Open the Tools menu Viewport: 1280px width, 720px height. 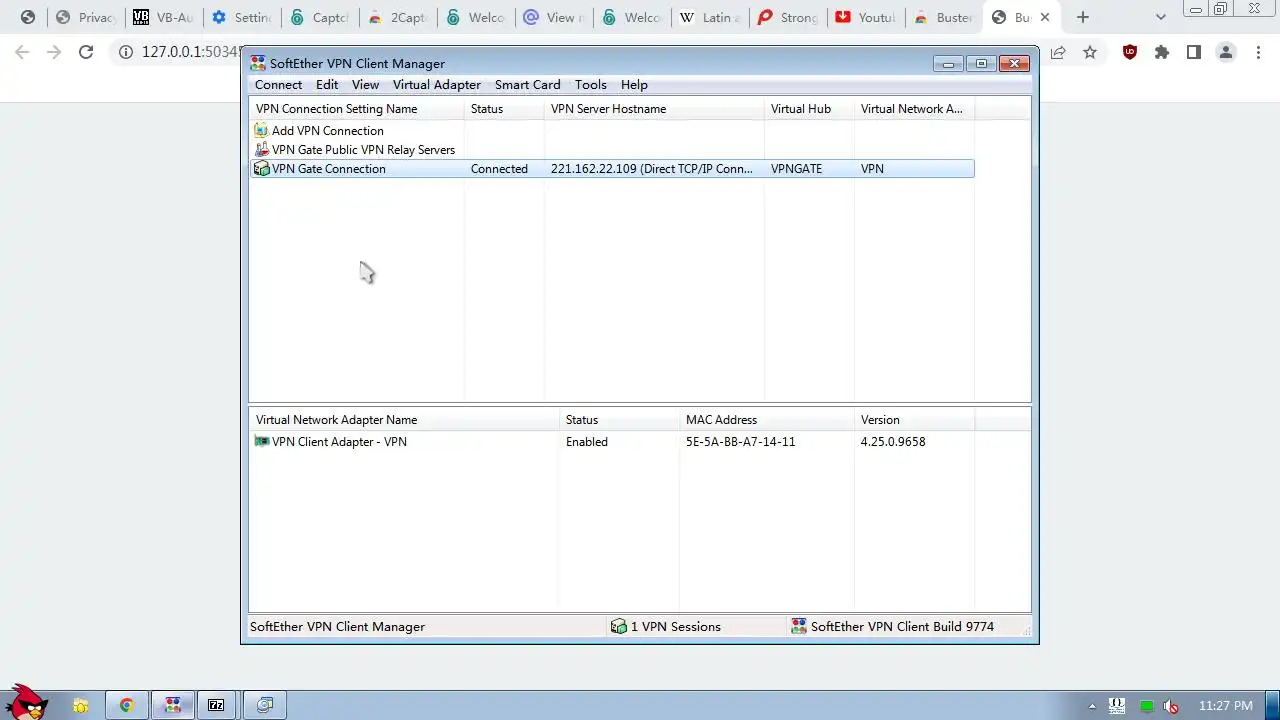point(590,85)
